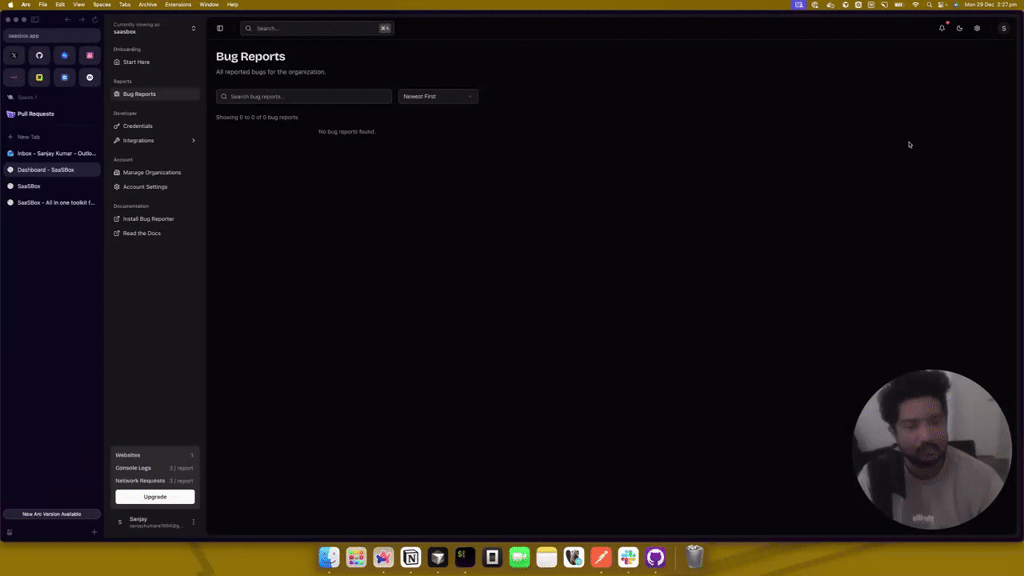The image size is (1024, 576).
Task: Open the user avatar S in top bar
Action: pos(1004,28)
